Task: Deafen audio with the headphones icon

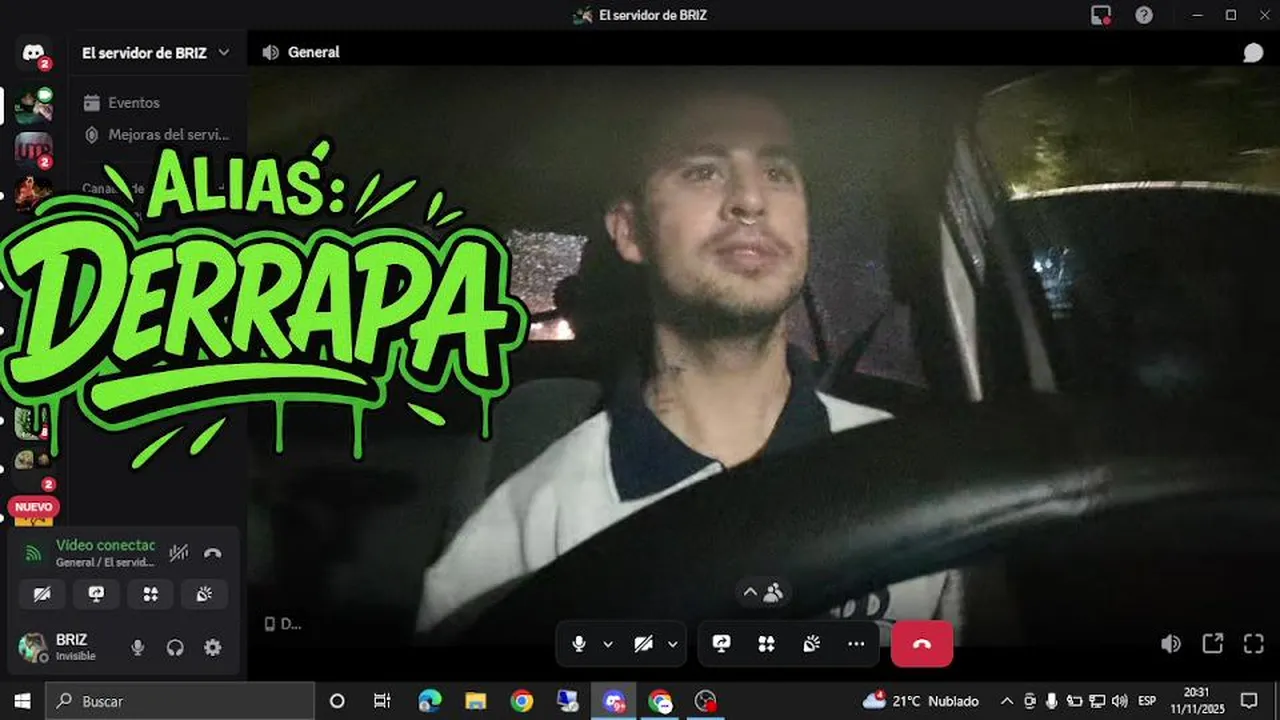Action: pyautogui.click(x=175, y=647)
